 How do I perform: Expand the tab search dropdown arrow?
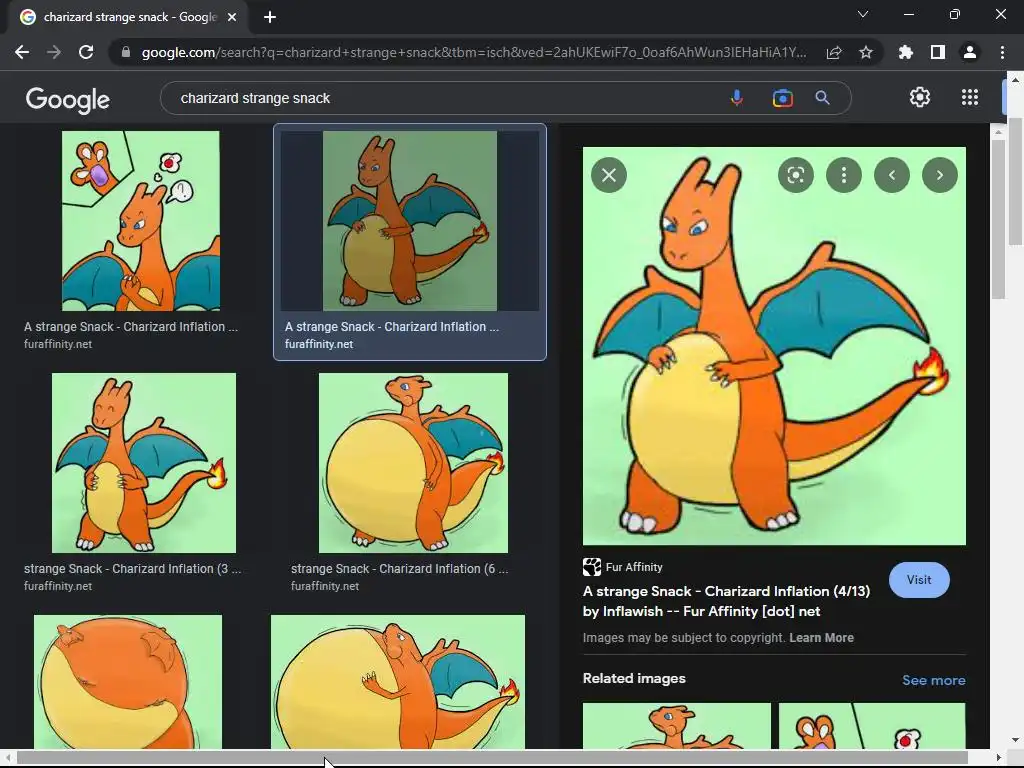click(863, 14)
